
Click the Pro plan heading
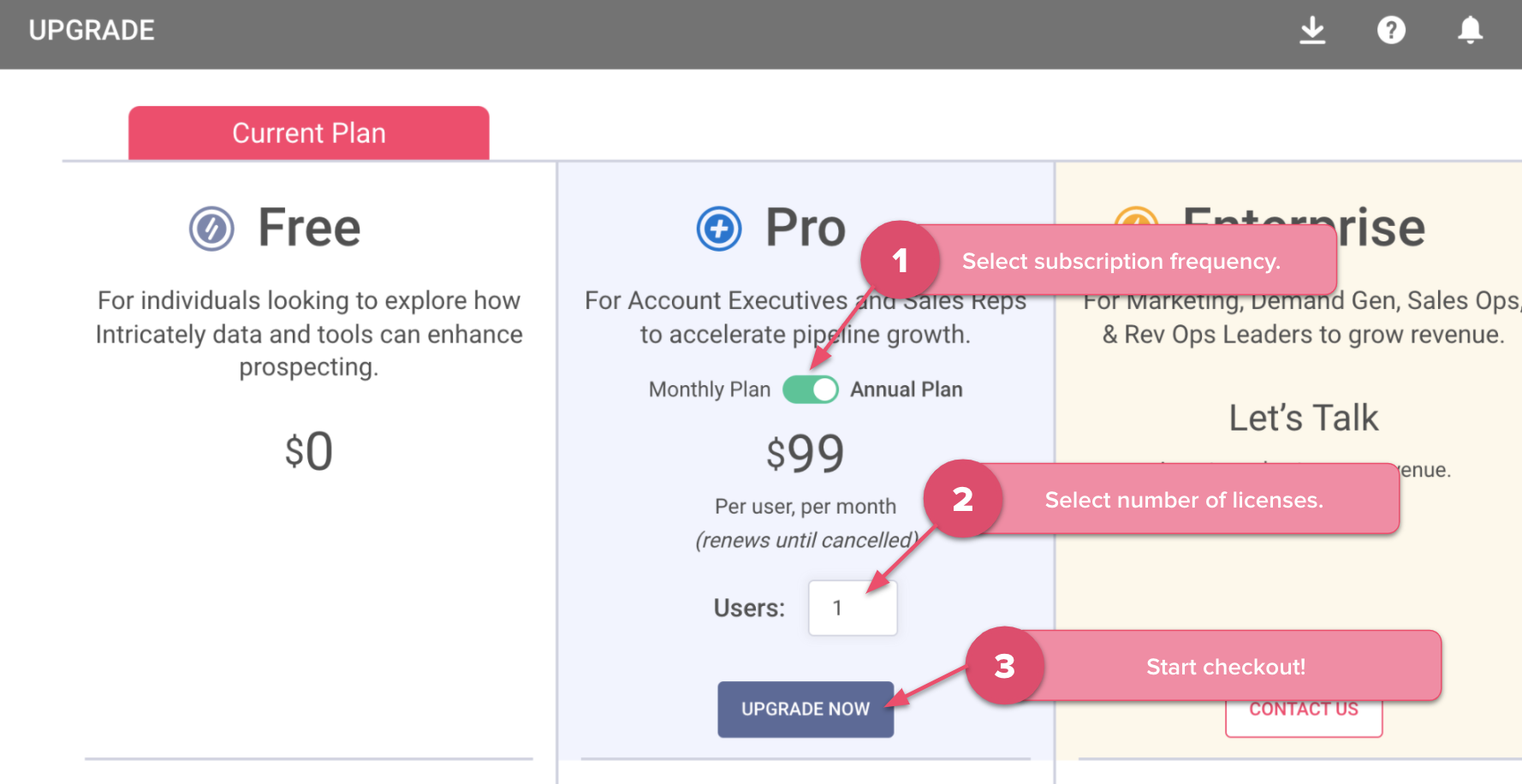click(806, 229)
